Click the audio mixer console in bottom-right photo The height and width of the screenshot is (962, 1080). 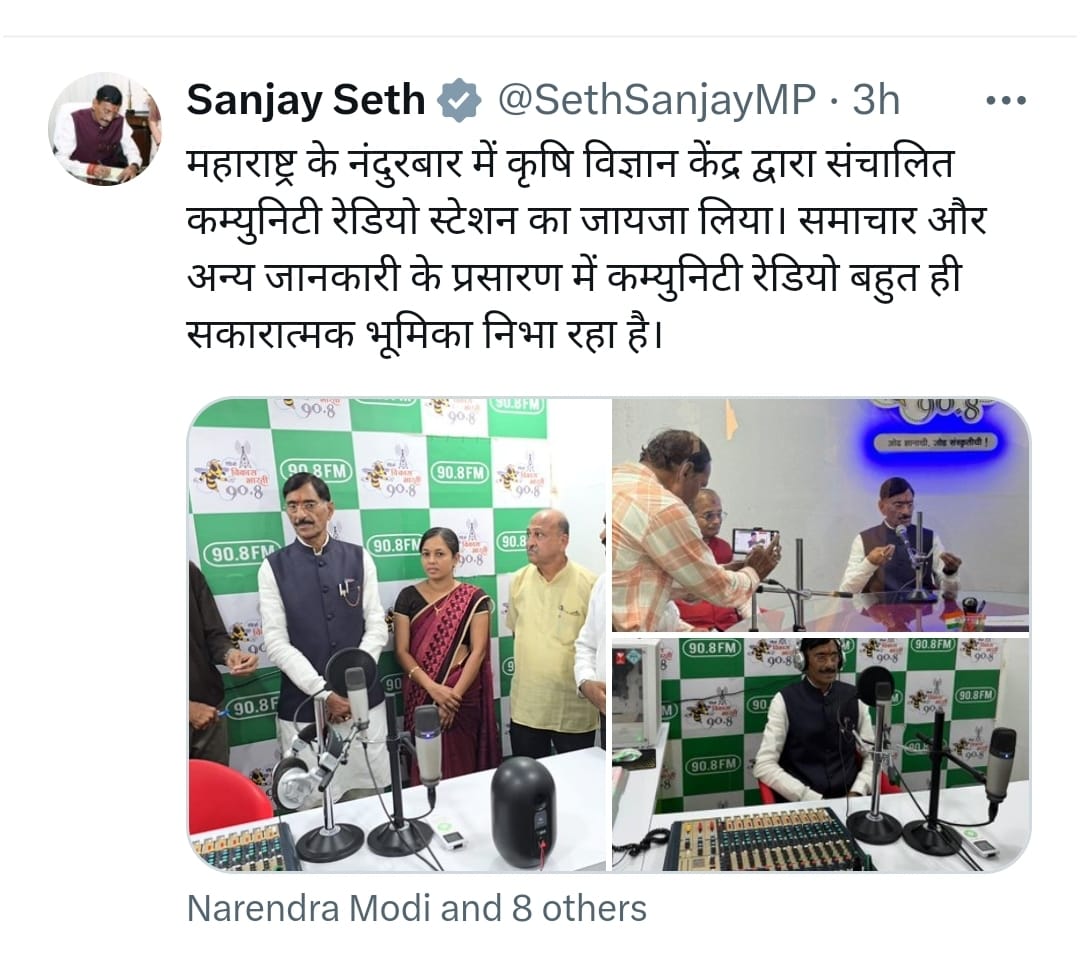pos(765,840)
